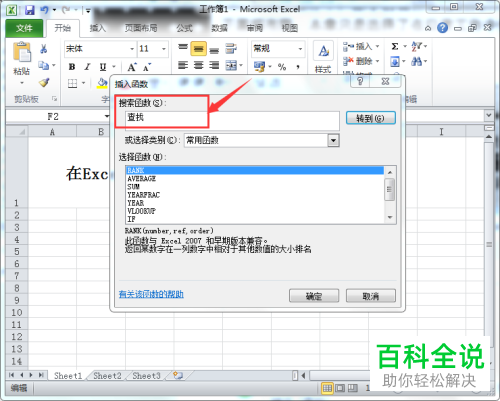
Task: Focus the search function input field
Action: click(232, 120)
